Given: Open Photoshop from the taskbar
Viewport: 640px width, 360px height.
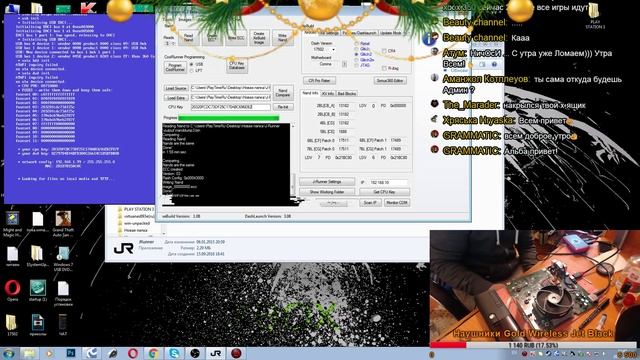Looking at the screenshot, I should pyautogui.click(x=71, y=353).
